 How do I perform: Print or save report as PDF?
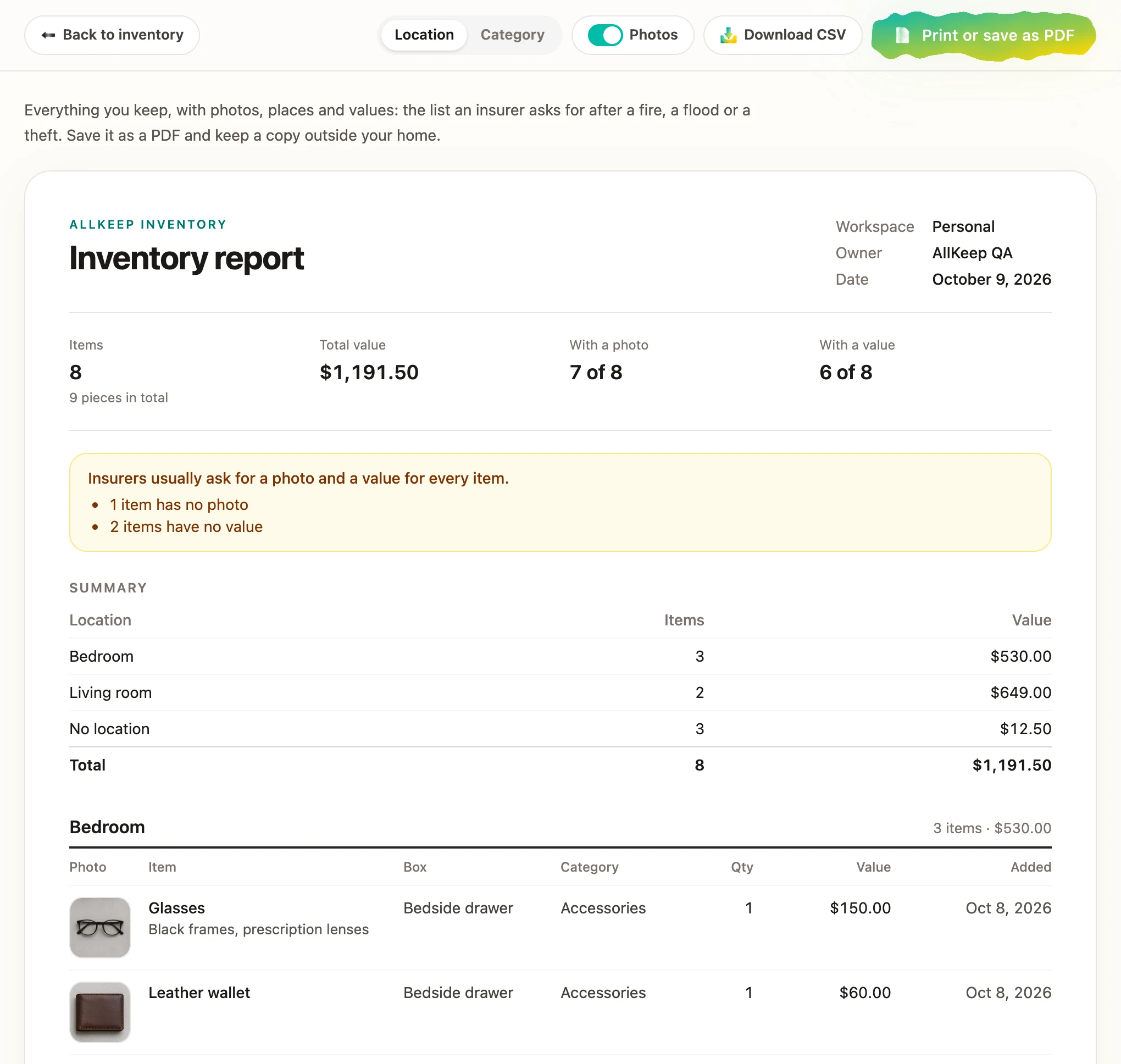point(983,35)
